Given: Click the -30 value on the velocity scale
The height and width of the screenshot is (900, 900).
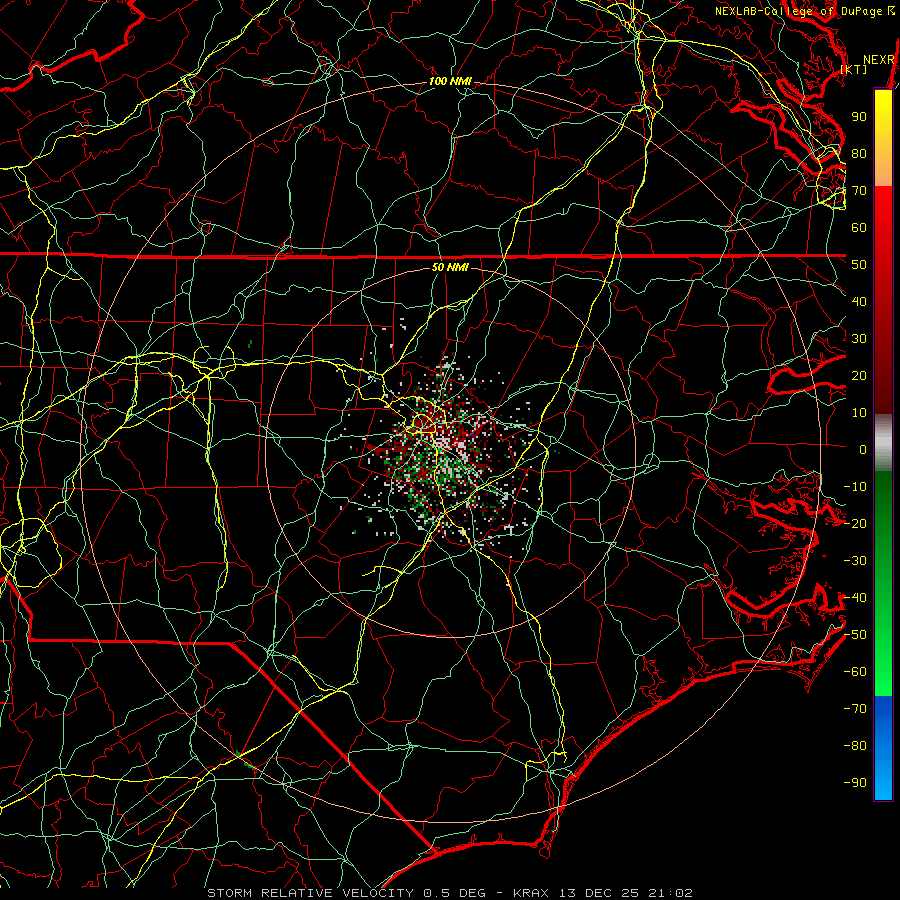Looking at the screenshot, I should tap(855, 561).
